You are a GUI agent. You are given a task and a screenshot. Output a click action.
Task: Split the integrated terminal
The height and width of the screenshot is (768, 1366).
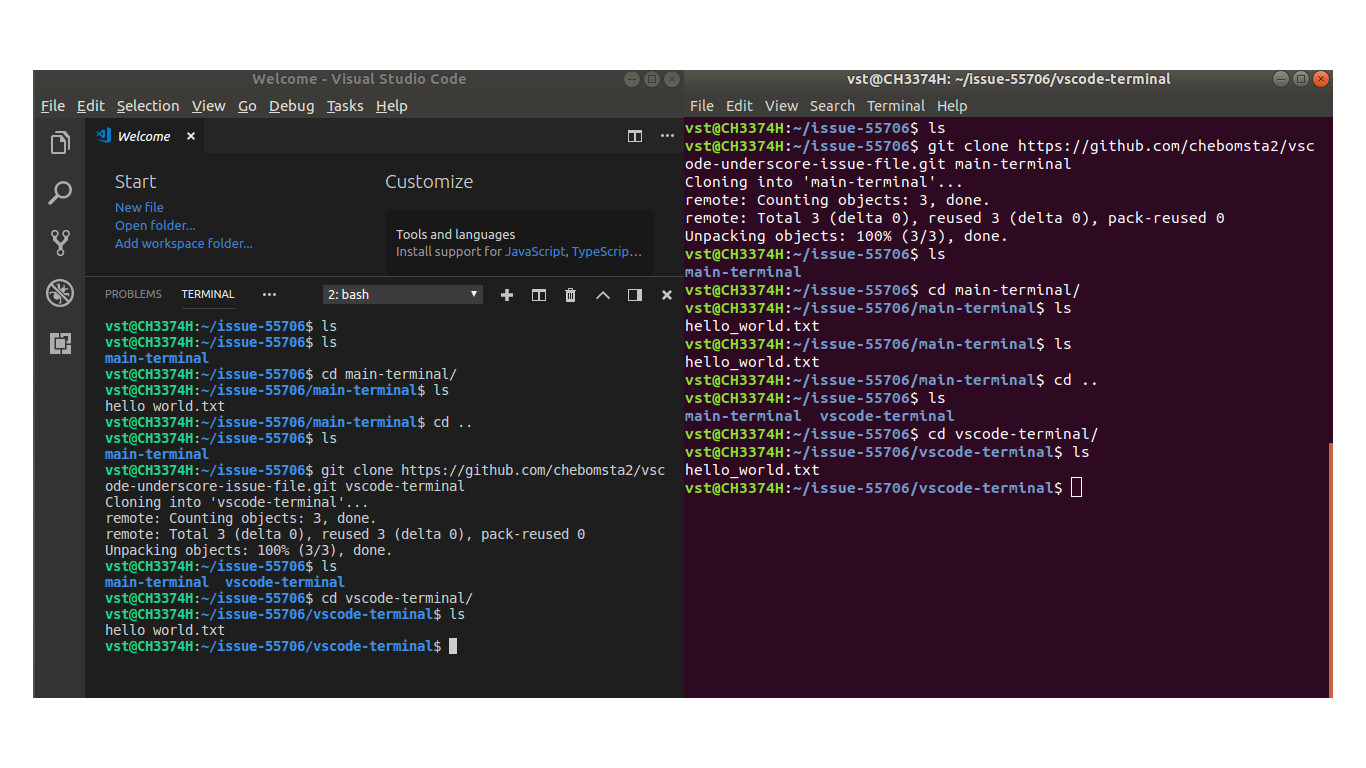click(538, 295)
